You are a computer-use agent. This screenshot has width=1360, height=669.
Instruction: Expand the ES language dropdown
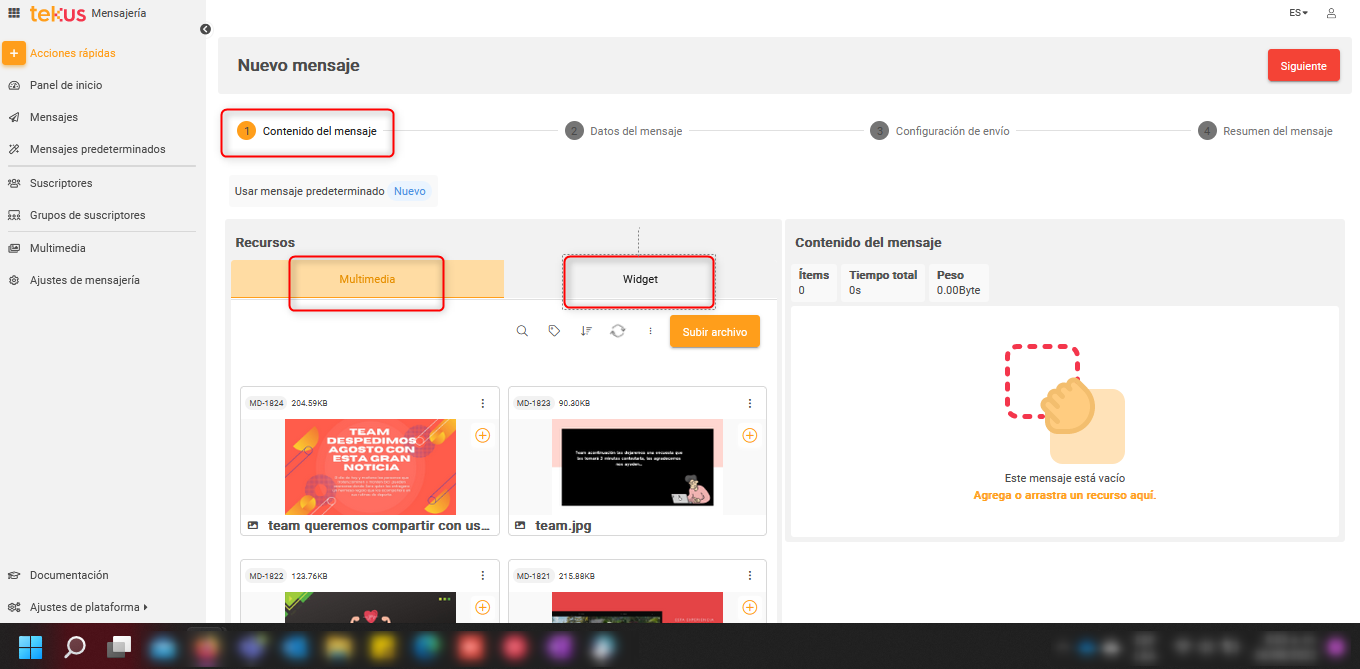pos(1298,13)
